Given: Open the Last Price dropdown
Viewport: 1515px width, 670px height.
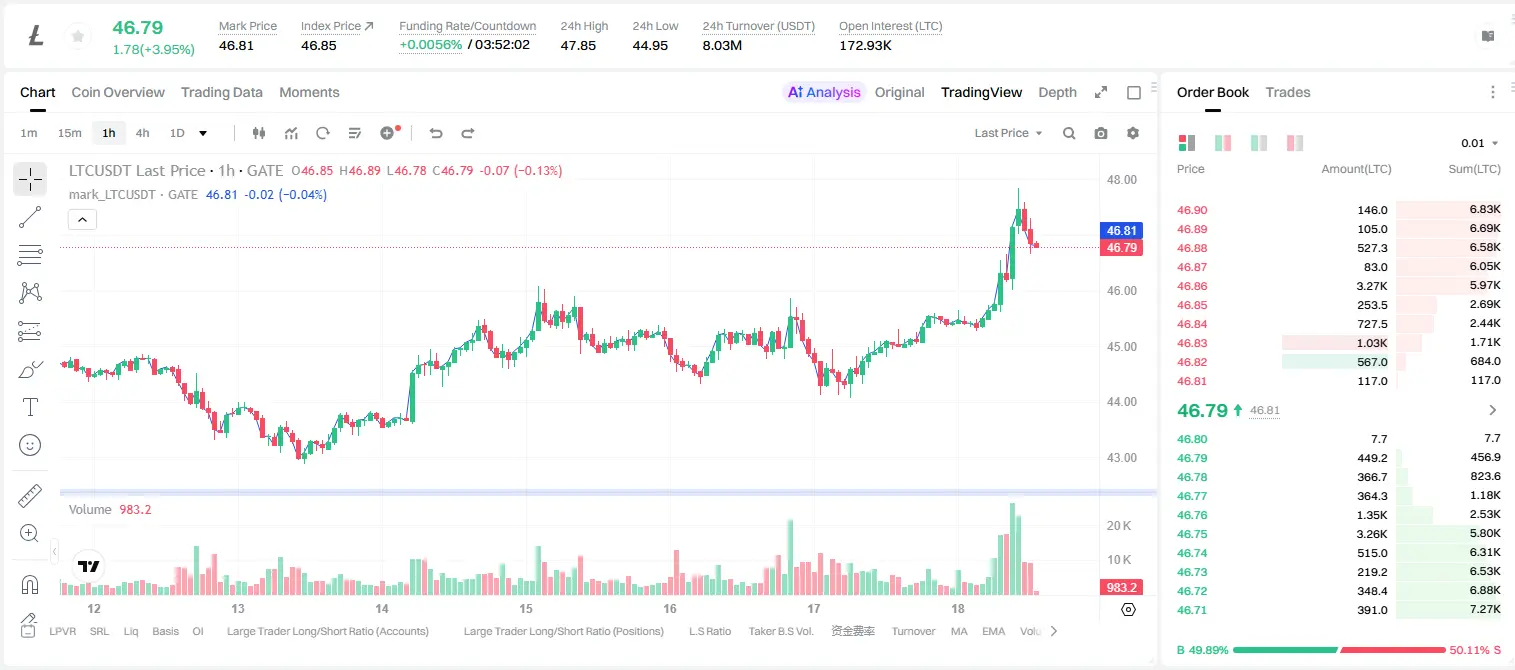Looking at the screenshot, I should [x=1008, y=133].
